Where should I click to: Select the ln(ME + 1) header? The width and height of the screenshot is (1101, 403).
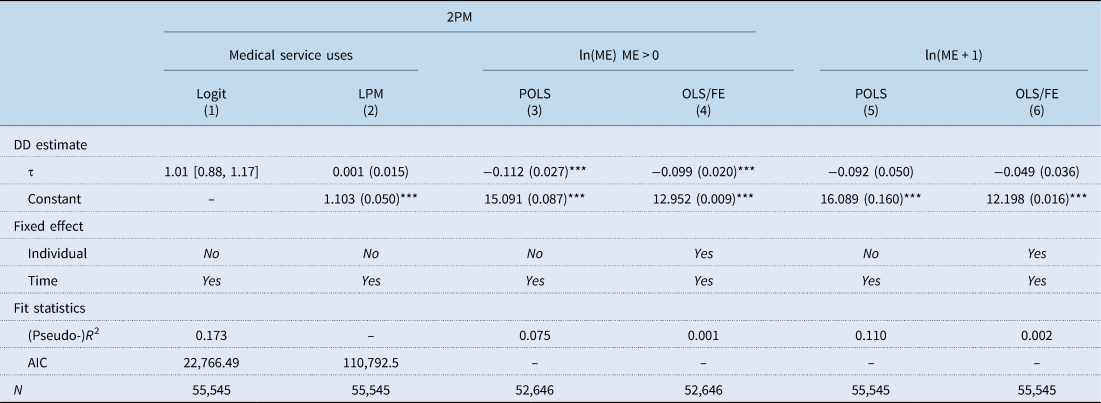click(x=953, y=54)
